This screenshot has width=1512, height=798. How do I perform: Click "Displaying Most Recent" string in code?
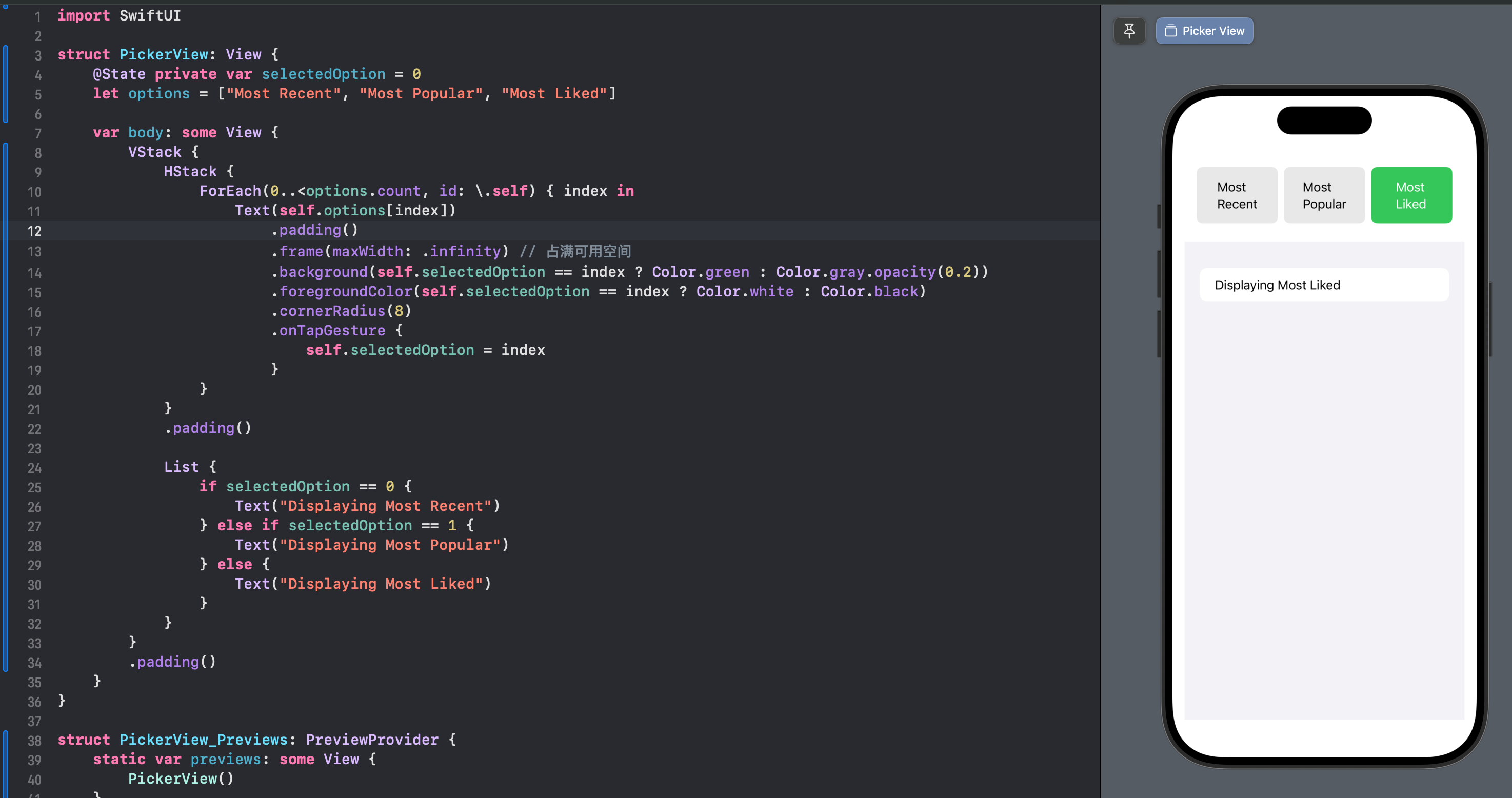pos(385,505)
